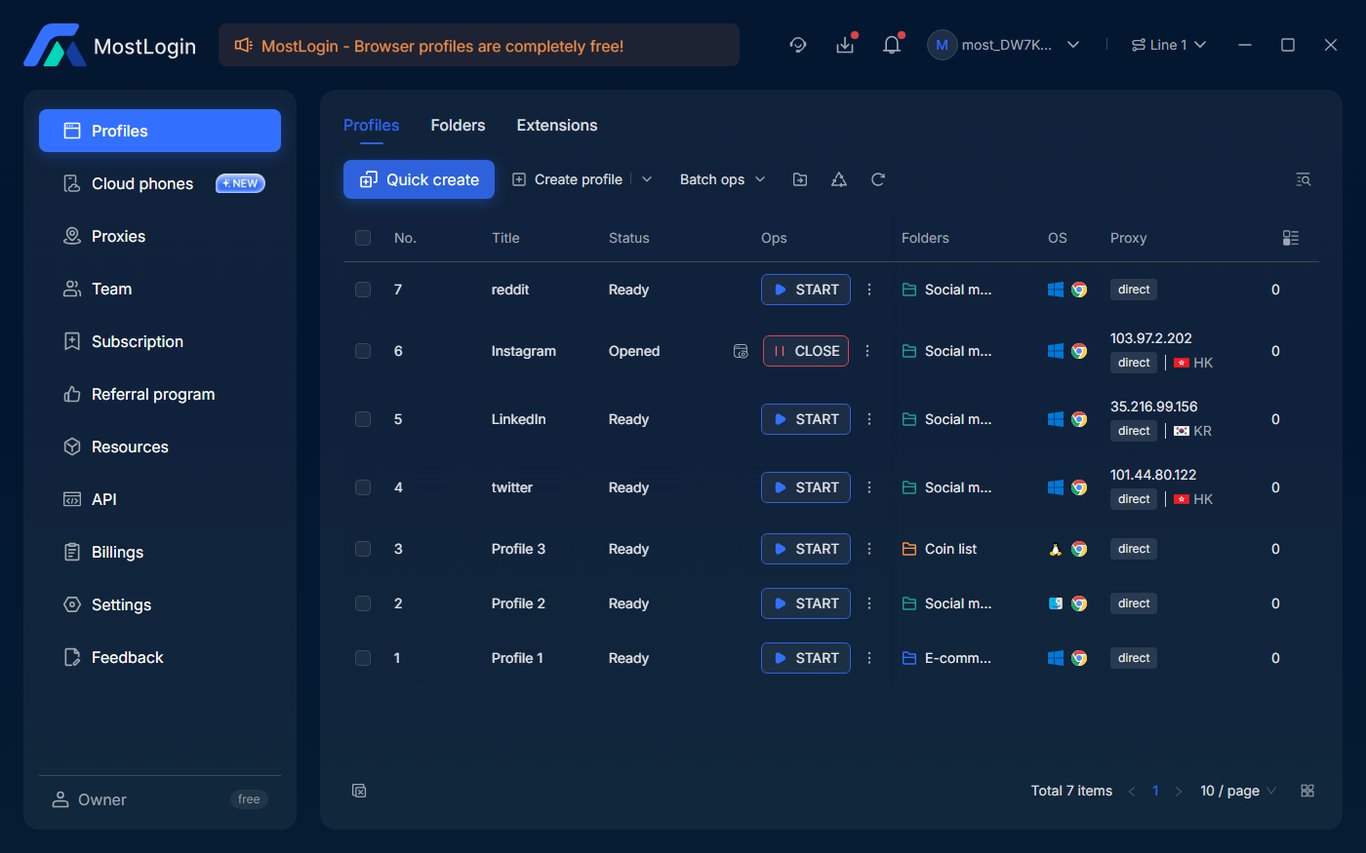Switch to the Extensions tab
The image size is (1366, 853).
point(557,125)
